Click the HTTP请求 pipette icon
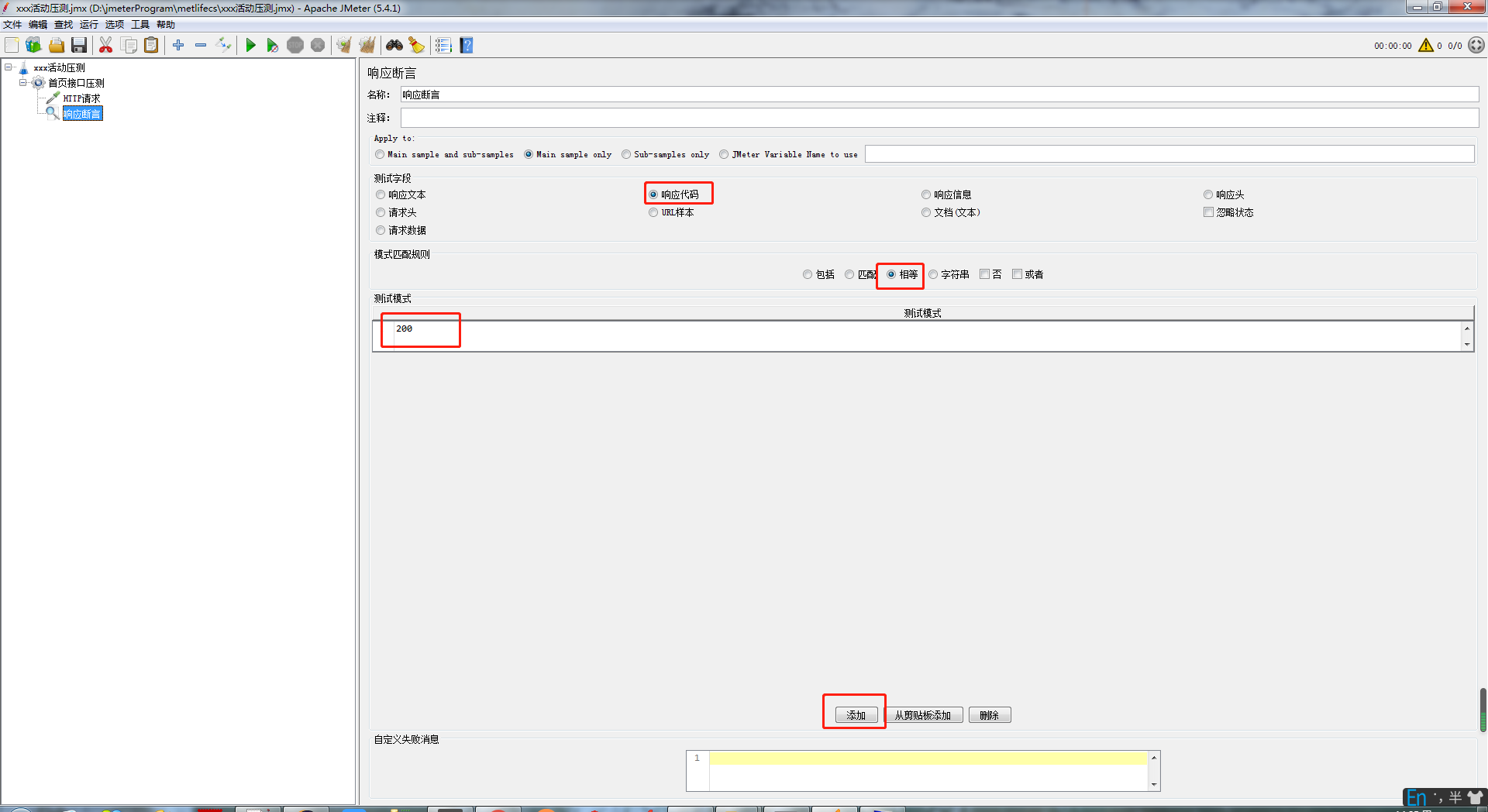Screen dimensions: 1488x812 point(53,98)
